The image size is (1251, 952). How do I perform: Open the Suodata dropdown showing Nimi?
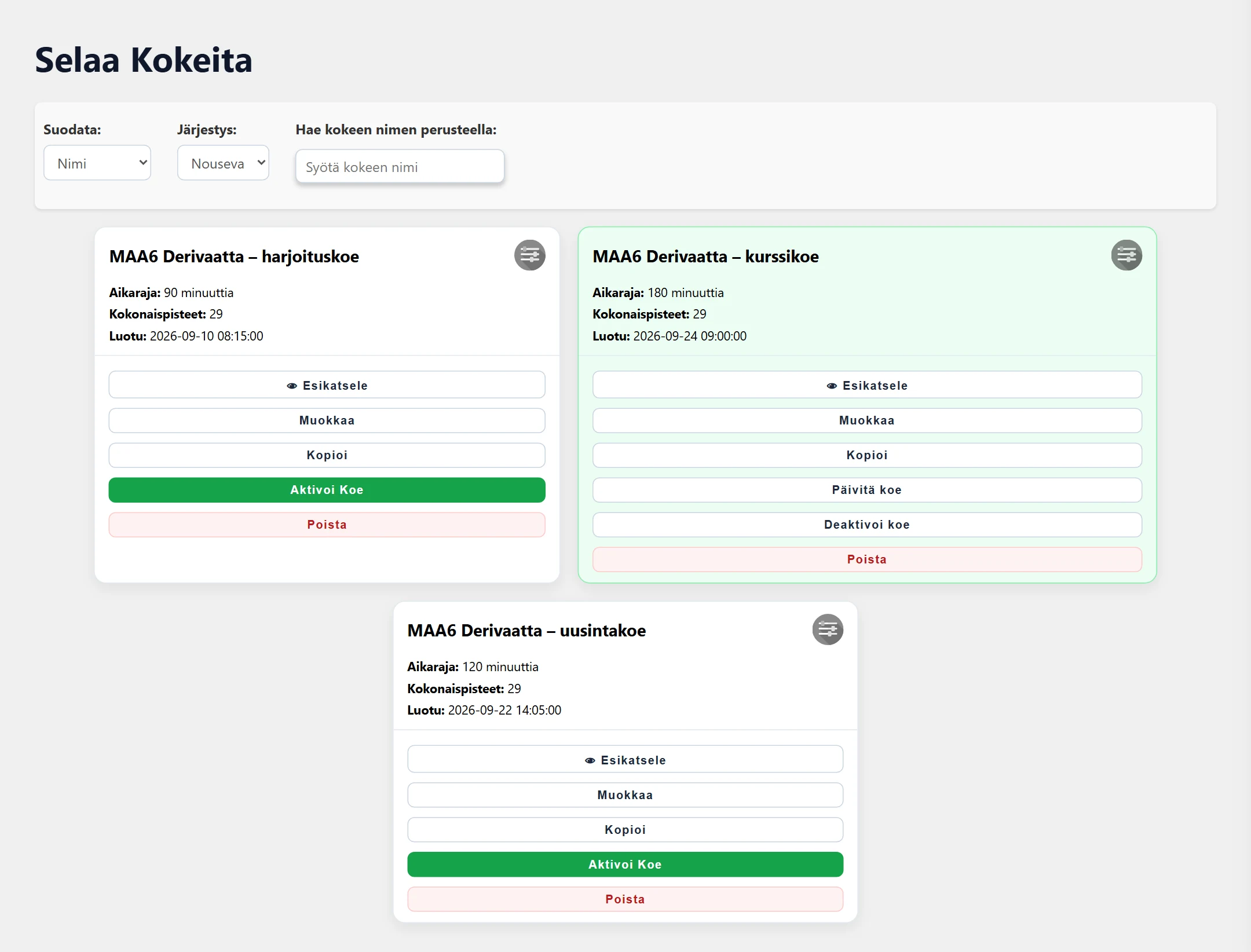[x=97, y=163]
